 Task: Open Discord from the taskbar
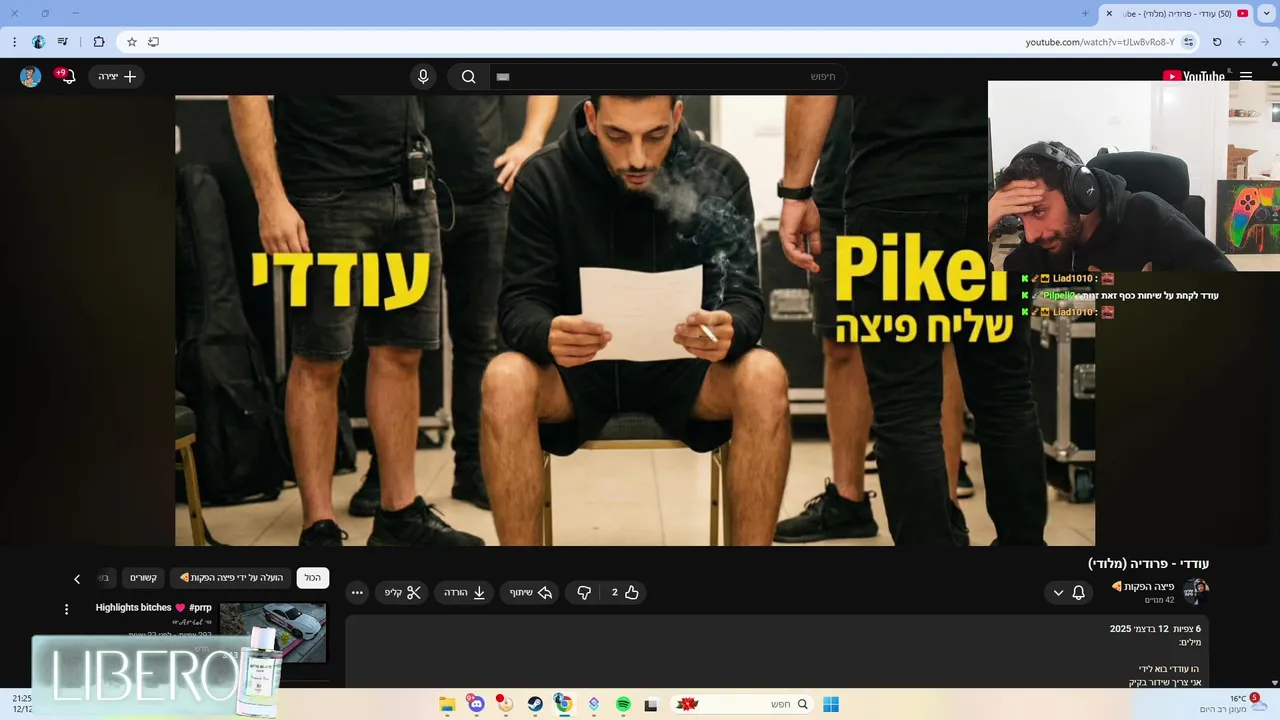coord(476,704)
